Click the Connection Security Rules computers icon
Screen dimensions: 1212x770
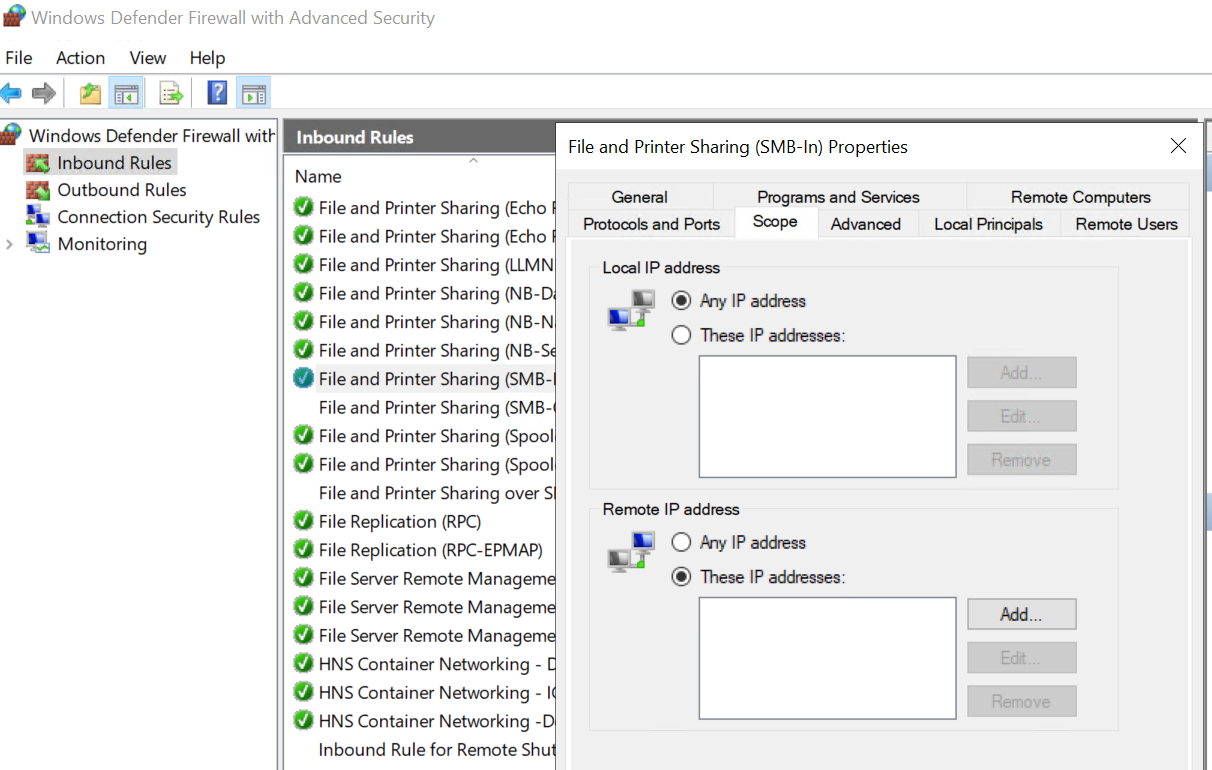point(38,216)
